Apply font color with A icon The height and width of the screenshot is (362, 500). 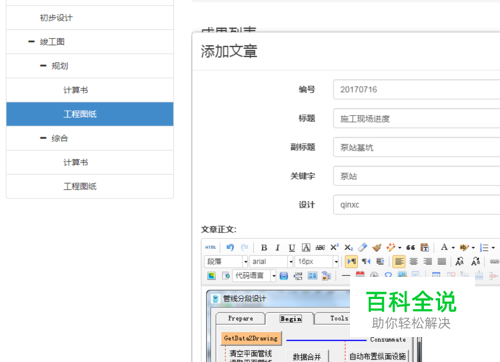point(444,247)
